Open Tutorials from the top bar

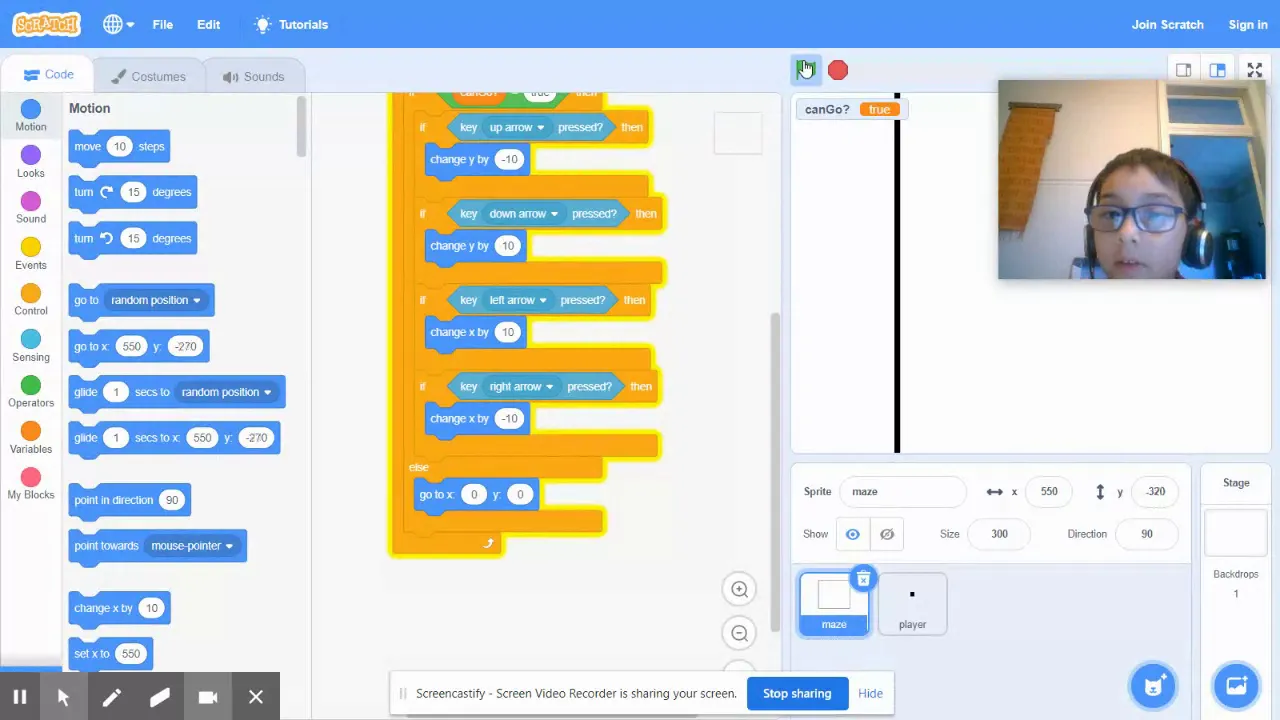(x=291, y=24)
